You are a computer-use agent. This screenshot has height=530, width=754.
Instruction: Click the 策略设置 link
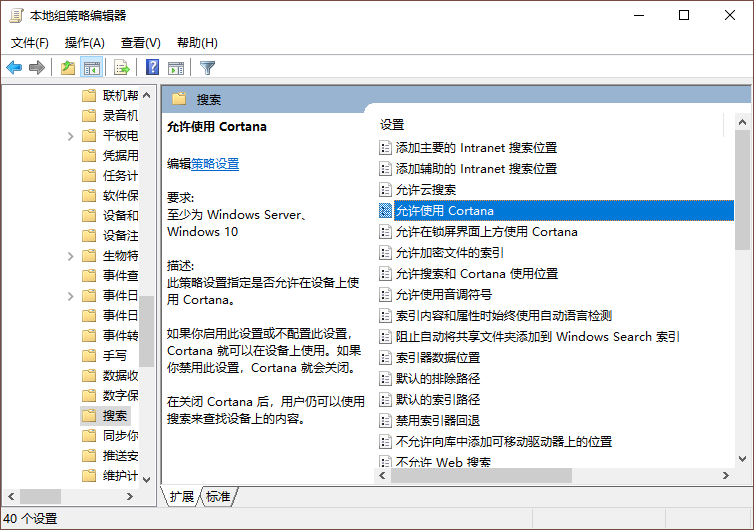click(215, 164)
